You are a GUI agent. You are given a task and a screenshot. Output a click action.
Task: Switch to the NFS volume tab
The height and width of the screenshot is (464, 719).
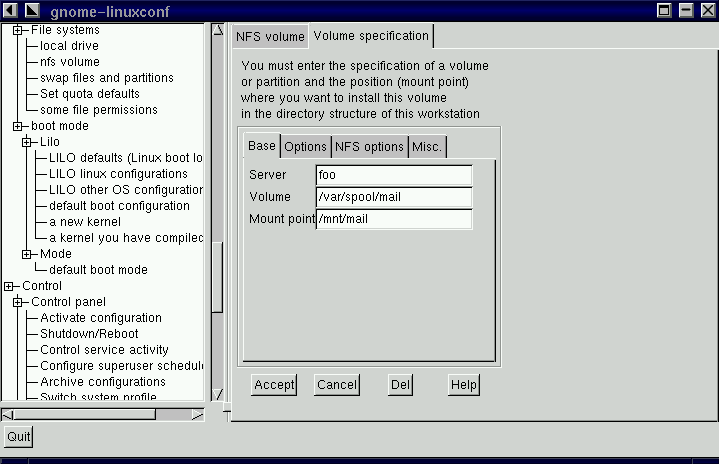coord(269,37)
